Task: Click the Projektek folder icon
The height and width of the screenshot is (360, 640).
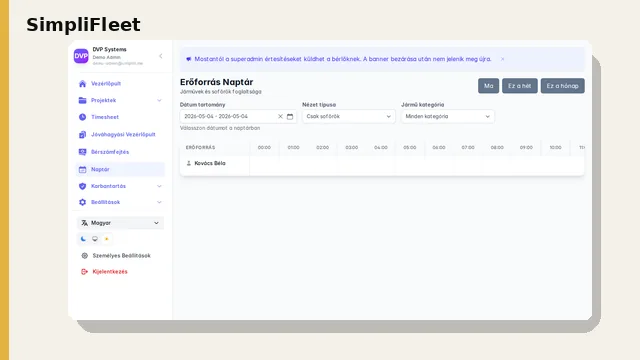Action: pos(82,100)
